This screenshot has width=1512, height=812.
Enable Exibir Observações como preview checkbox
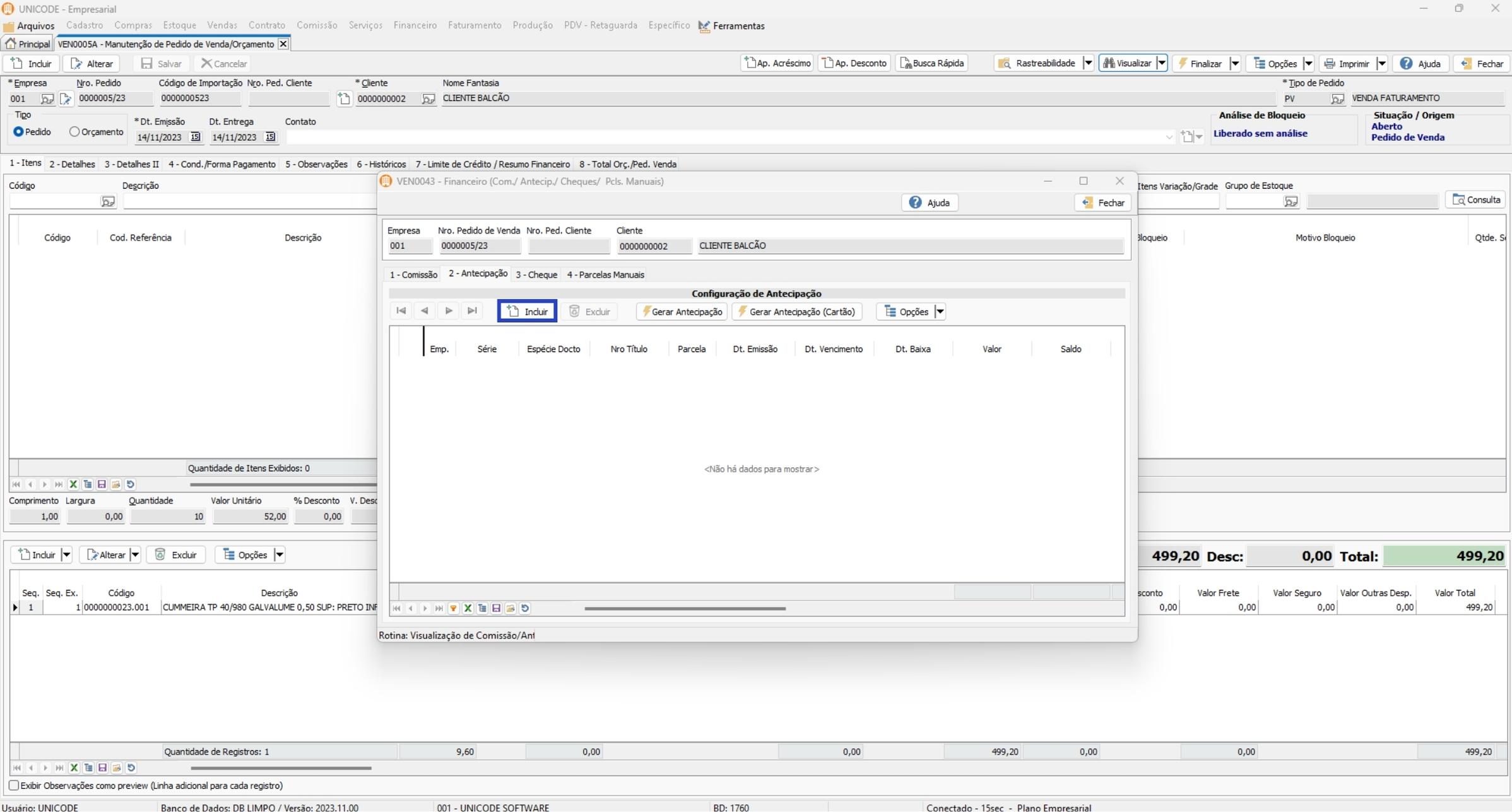(x=14, y=785)
